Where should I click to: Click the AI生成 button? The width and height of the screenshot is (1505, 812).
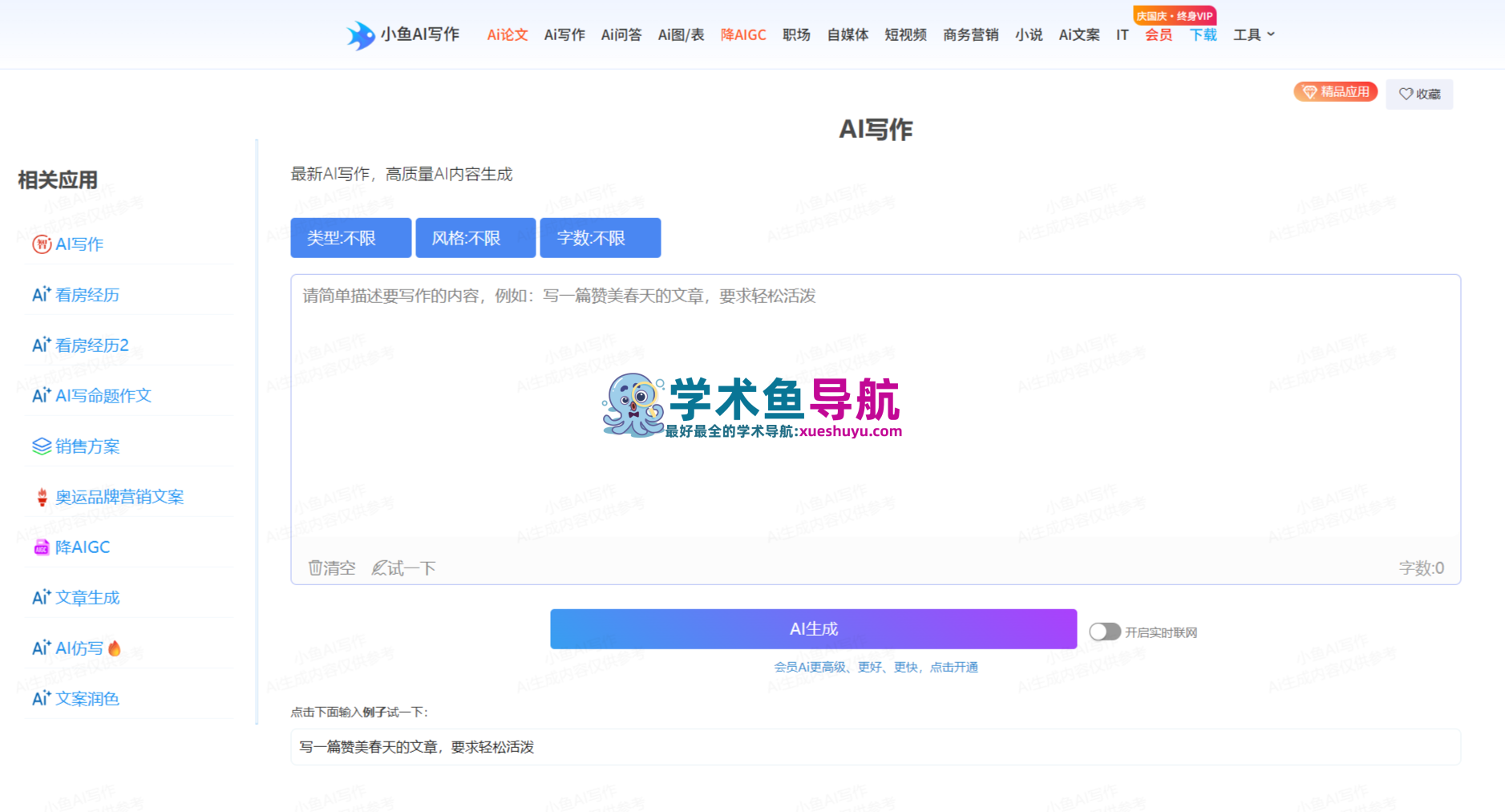(813, 629)
